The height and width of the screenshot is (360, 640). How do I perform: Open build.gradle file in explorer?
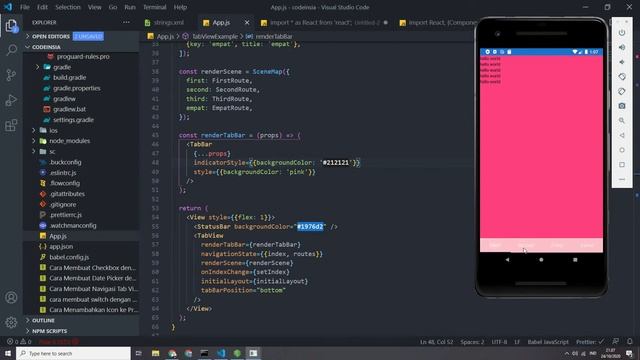coord(69,78)
